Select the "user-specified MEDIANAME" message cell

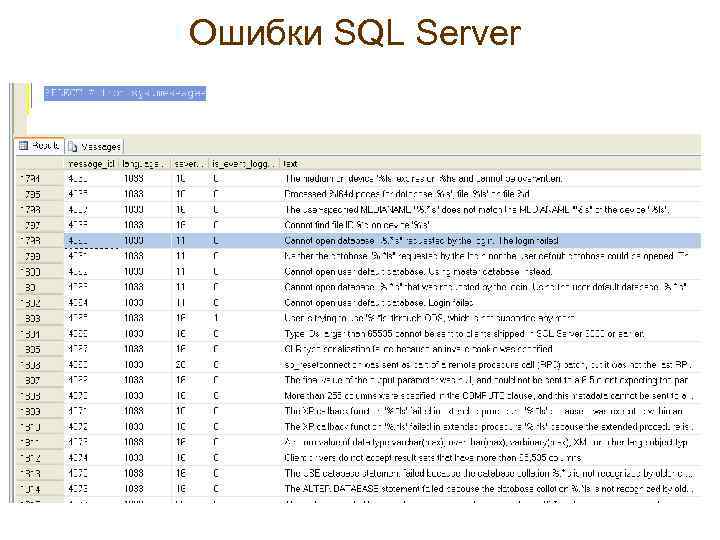[490, 210]
